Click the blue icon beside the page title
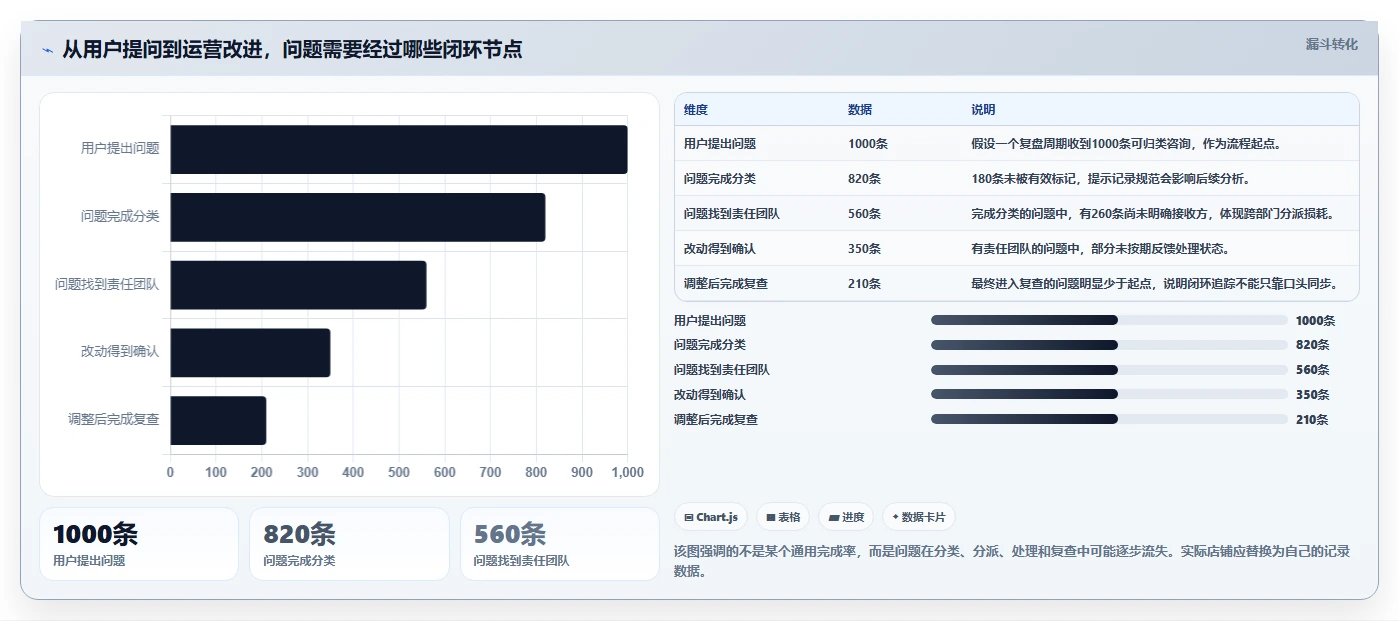Image resolution: width=1399 pixels, height=621 pixels. 47,50
